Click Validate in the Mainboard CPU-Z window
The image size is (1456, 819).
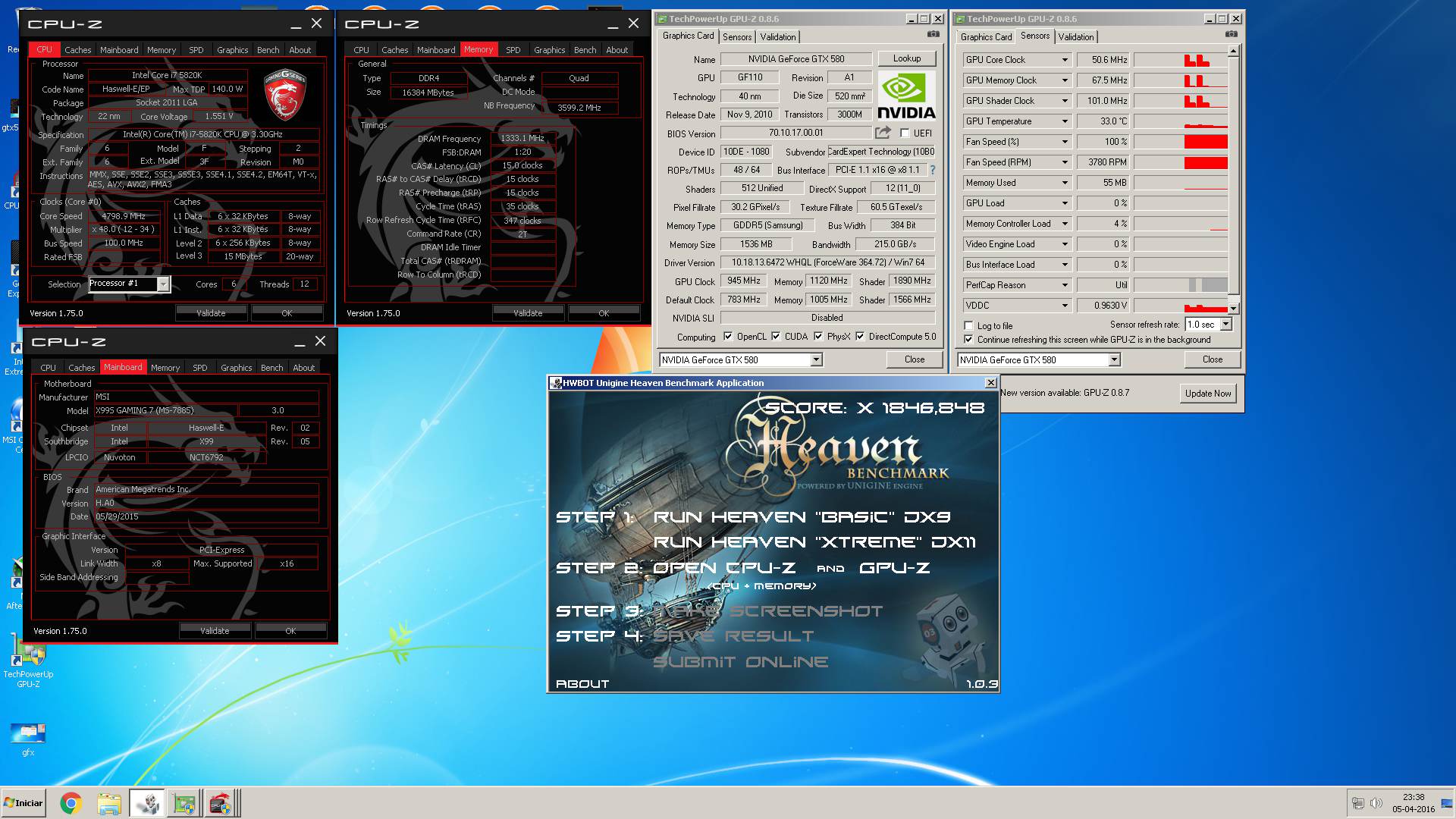[x=215, y=631]
